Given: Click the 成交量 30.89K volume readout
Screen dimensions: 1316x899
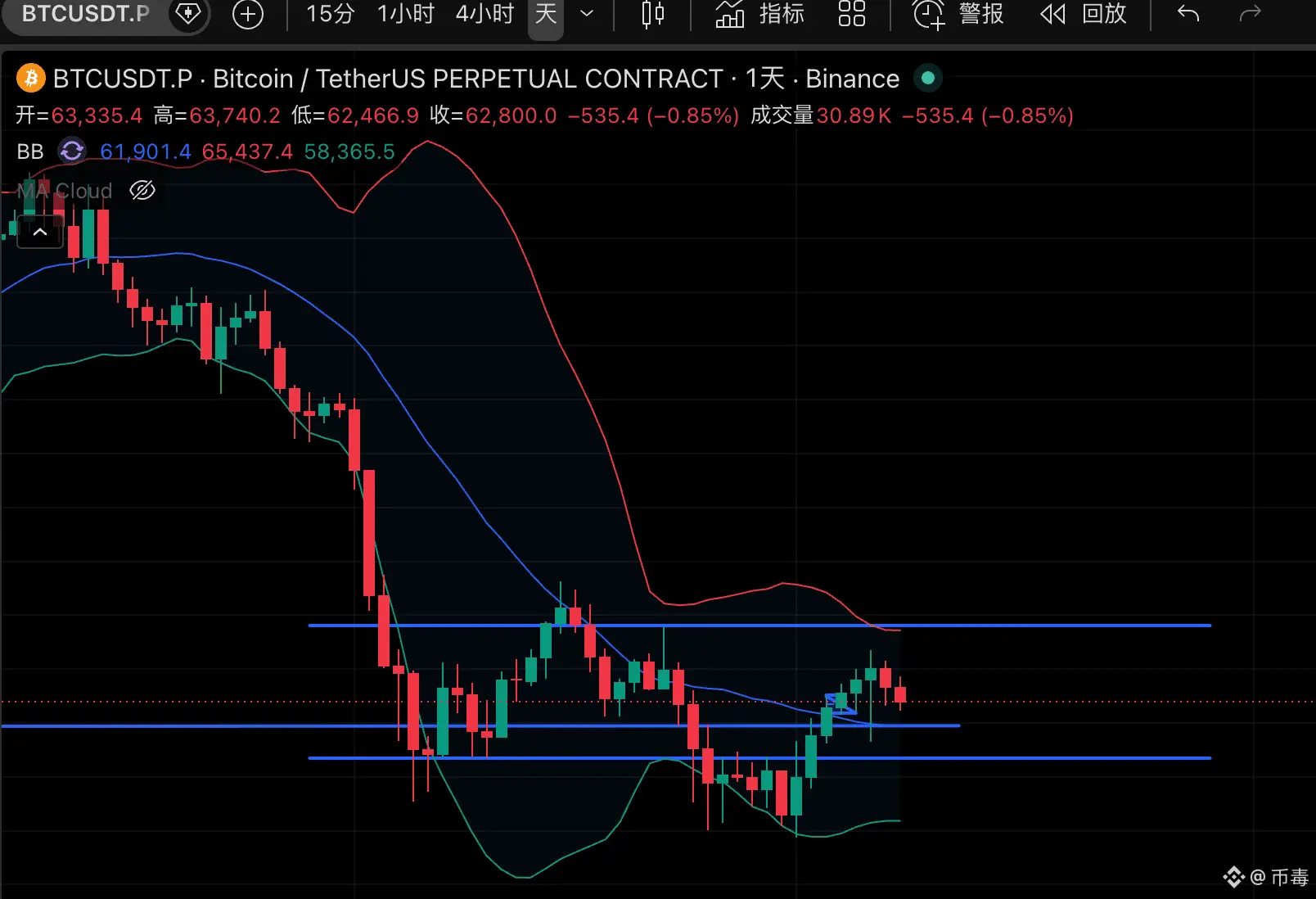Looking at the screenshot, I should pos(821,115).
